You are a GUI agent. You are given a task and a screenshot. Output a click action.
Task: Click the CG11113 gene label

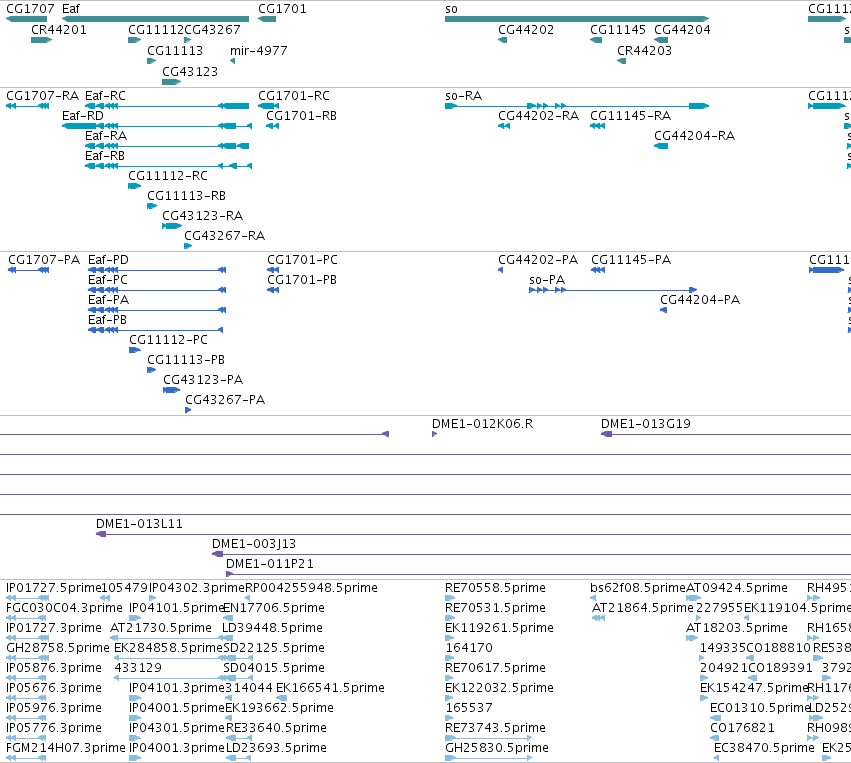click(175, 50)
